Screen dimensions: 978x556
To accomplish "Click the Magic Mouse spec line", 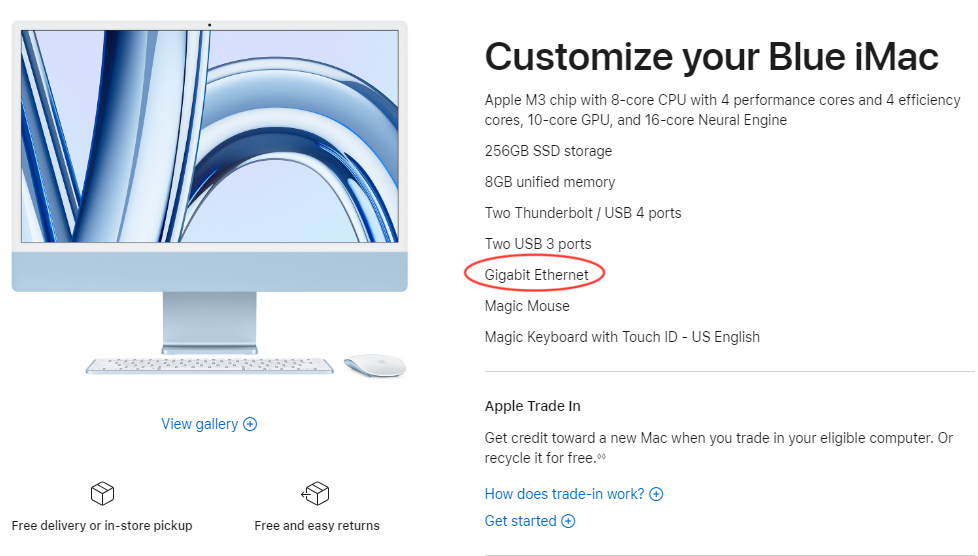I will pos(527,306).
